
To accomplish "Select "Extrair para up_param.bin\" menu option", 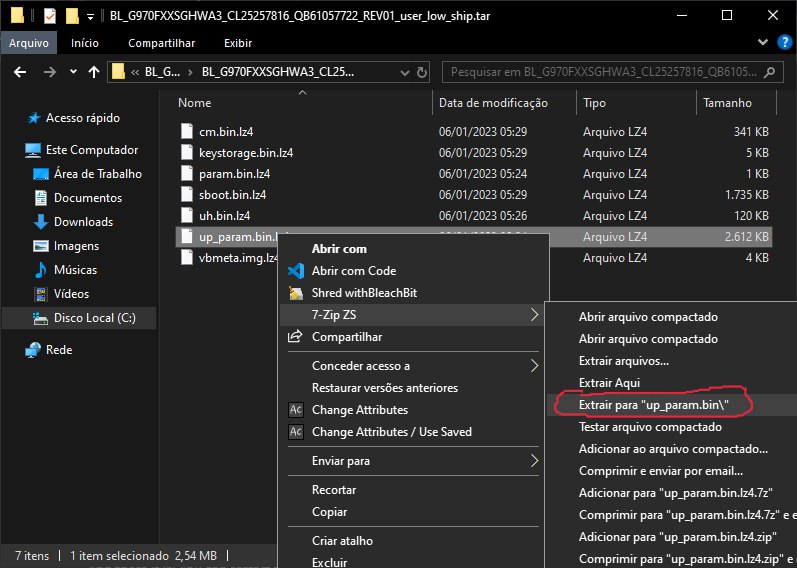I will click(x=654, y=405).
